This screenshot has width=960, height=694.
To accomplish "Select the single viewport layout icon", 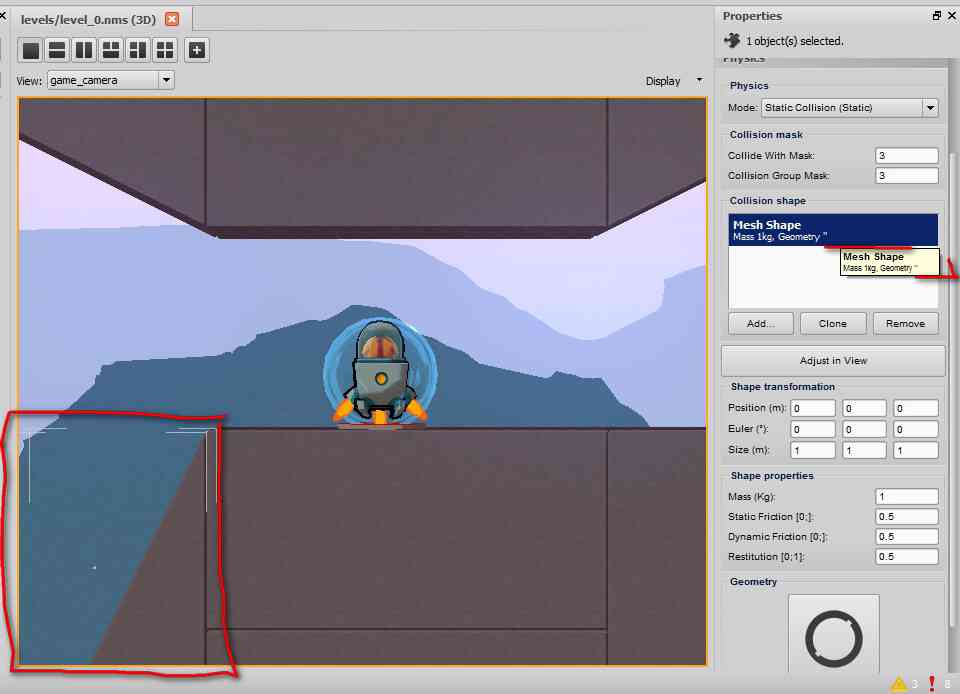I will pyautogui.click(x=31, y=50).
